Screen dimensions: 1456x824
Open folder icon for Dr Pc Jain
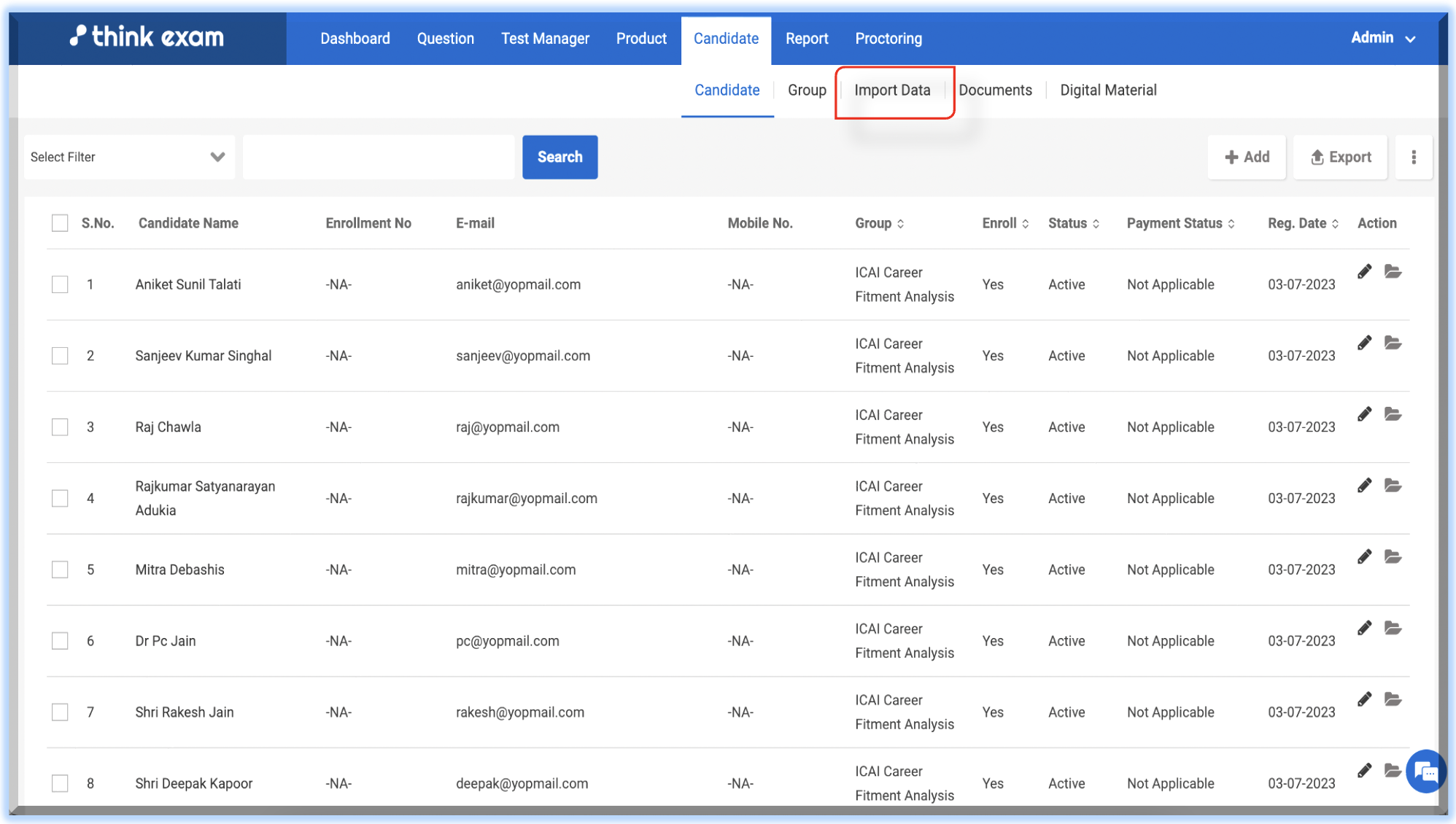pyautogui.click(x=1393, y=628)
